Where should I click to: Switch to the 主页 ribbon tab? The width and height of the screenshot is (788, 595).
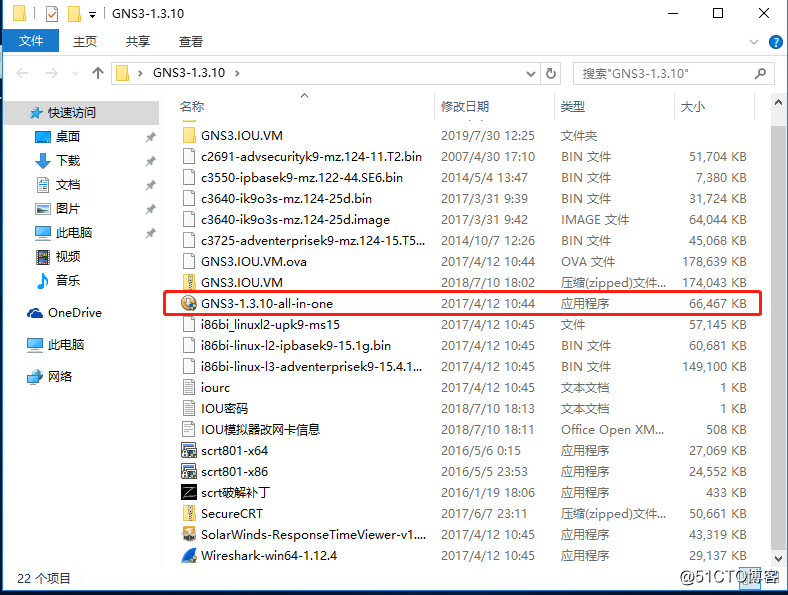click(x=84, y=41)
